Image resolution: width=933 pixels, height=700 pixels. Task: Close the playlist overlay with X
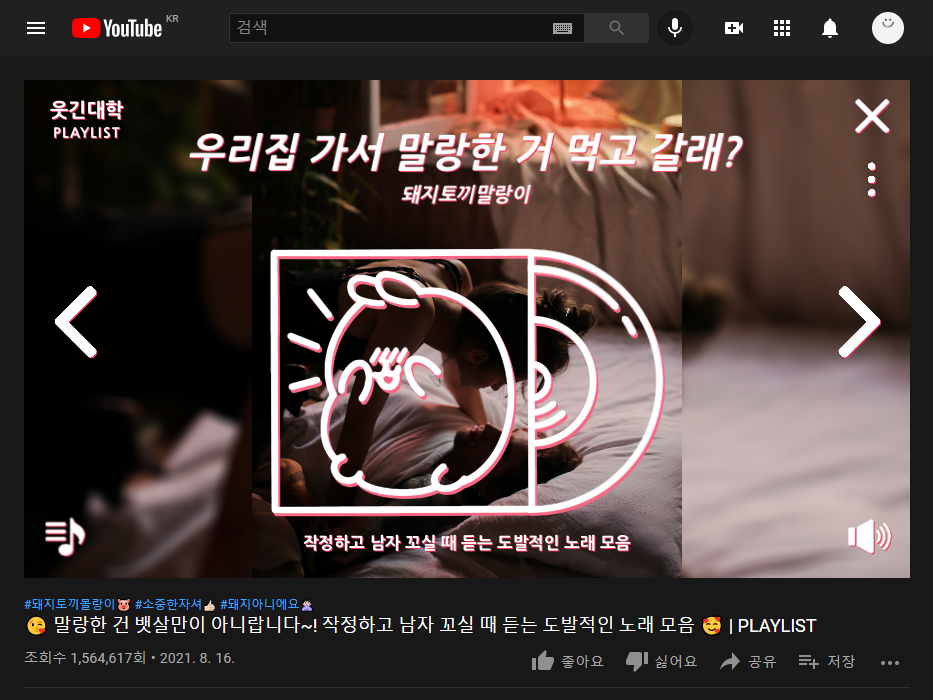pyautogui.click(x=872, y=116)
